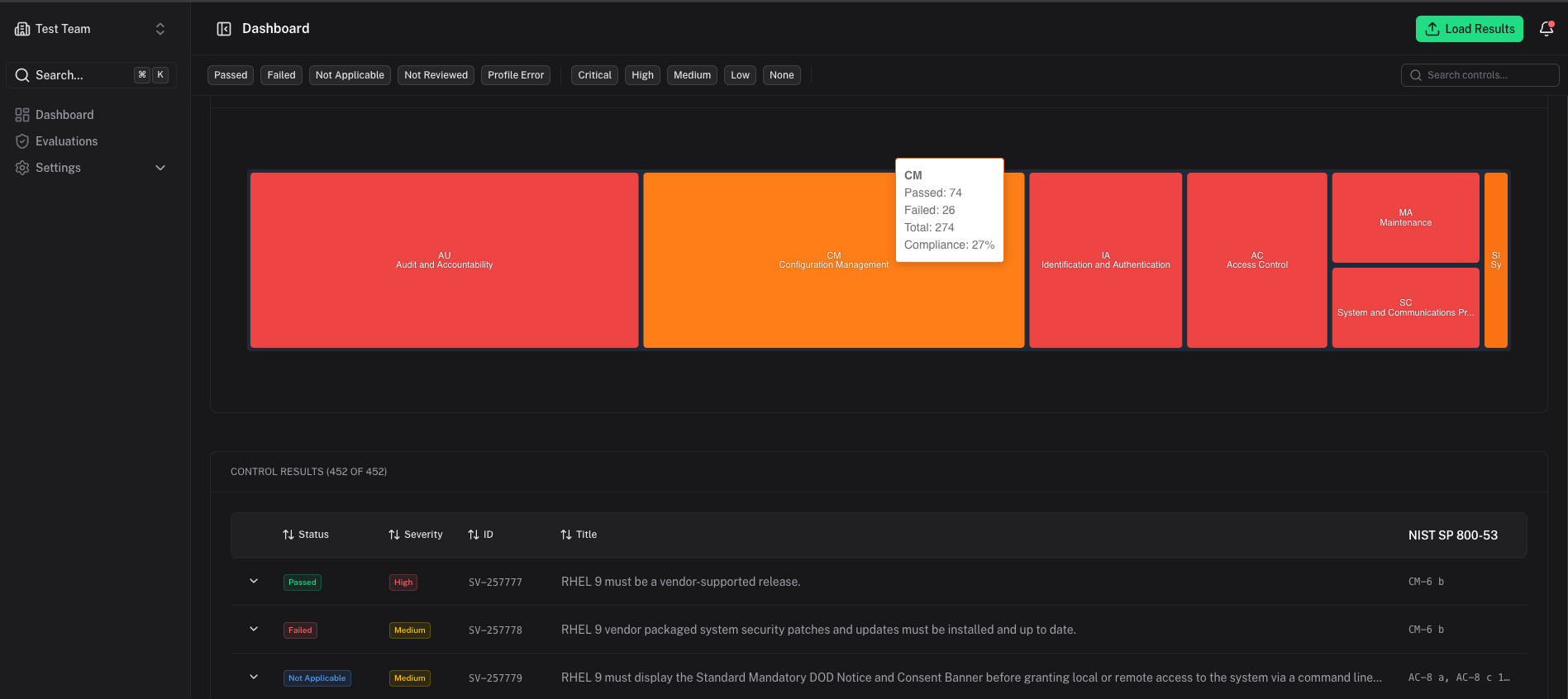Click the SV-257779 ID cell
Viewport: 1568px width, 699px height.
pyautogui.click(x=495, y=678)
